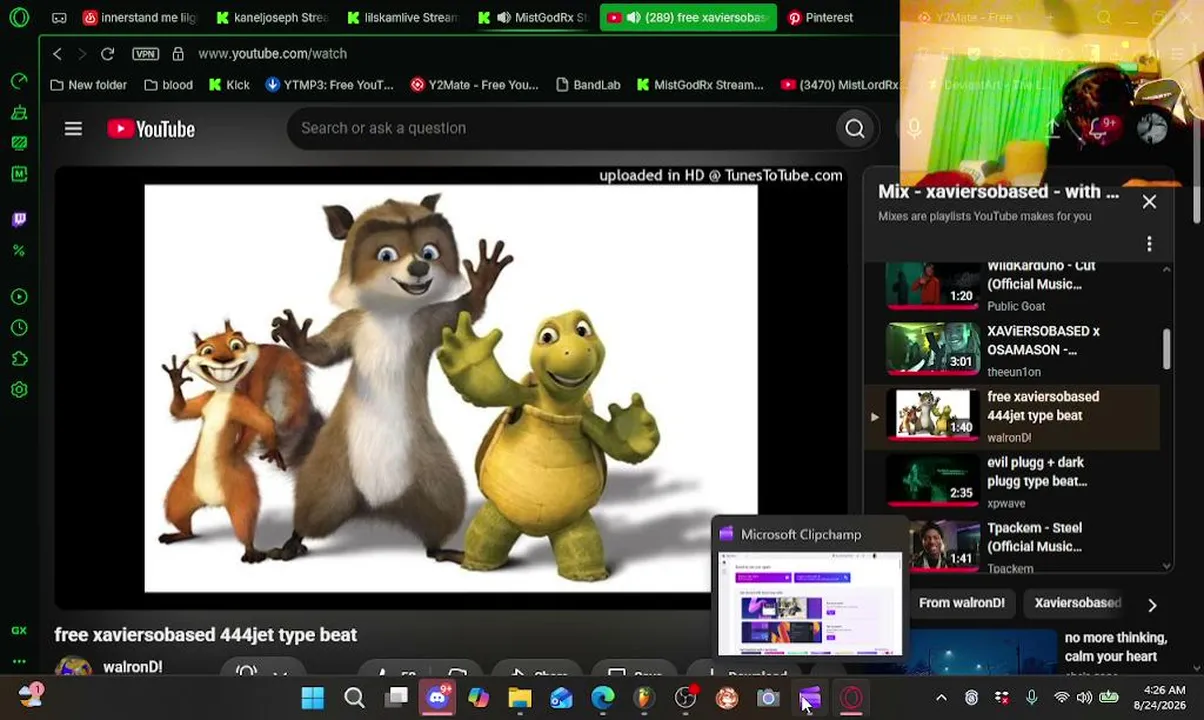Click in the YouTube search field
The image size is (1204, 720).
pos(560,128)
